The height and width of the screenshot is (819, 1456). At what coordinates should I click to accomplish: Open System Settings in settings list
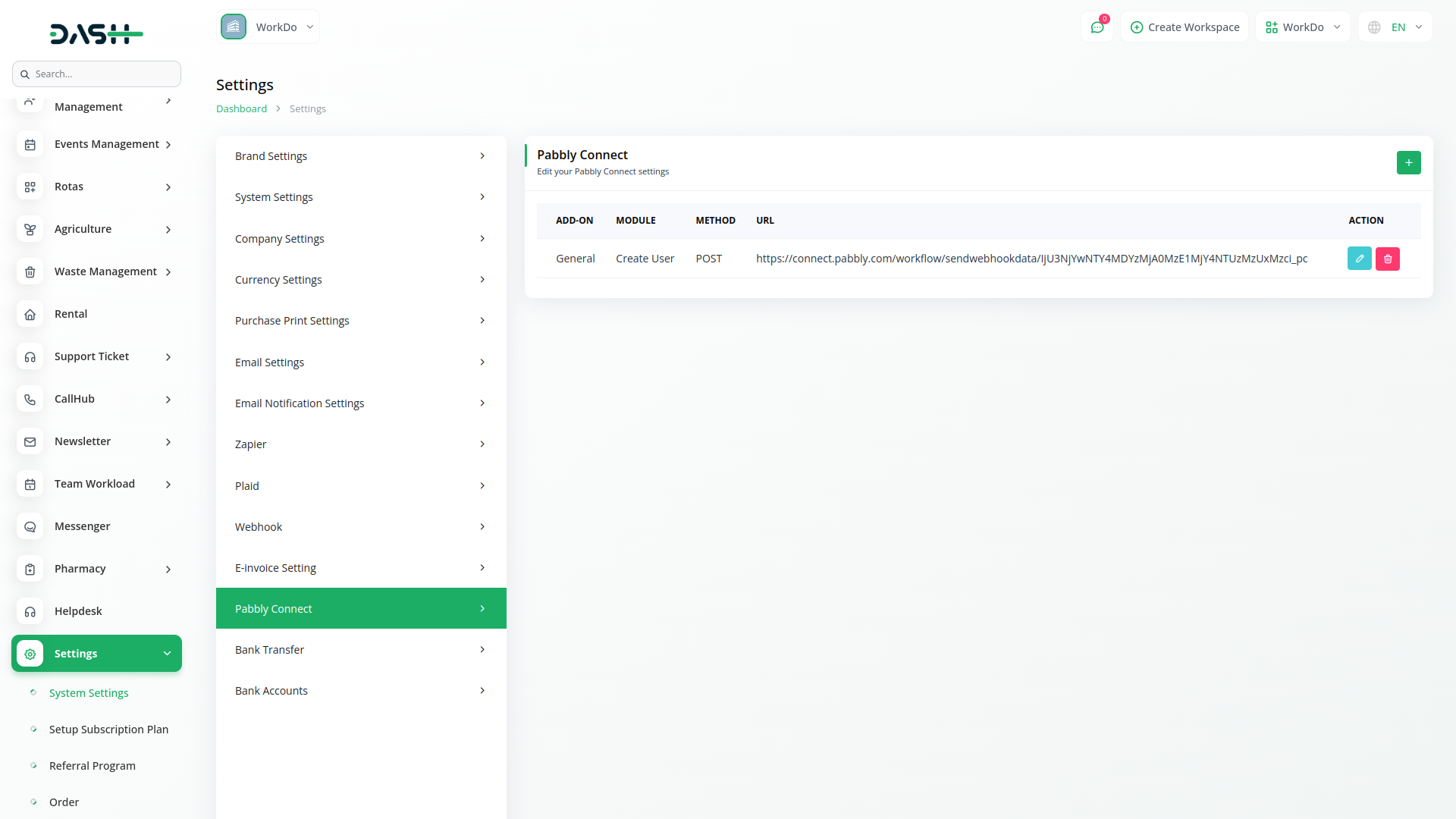(x=361, y=197)
